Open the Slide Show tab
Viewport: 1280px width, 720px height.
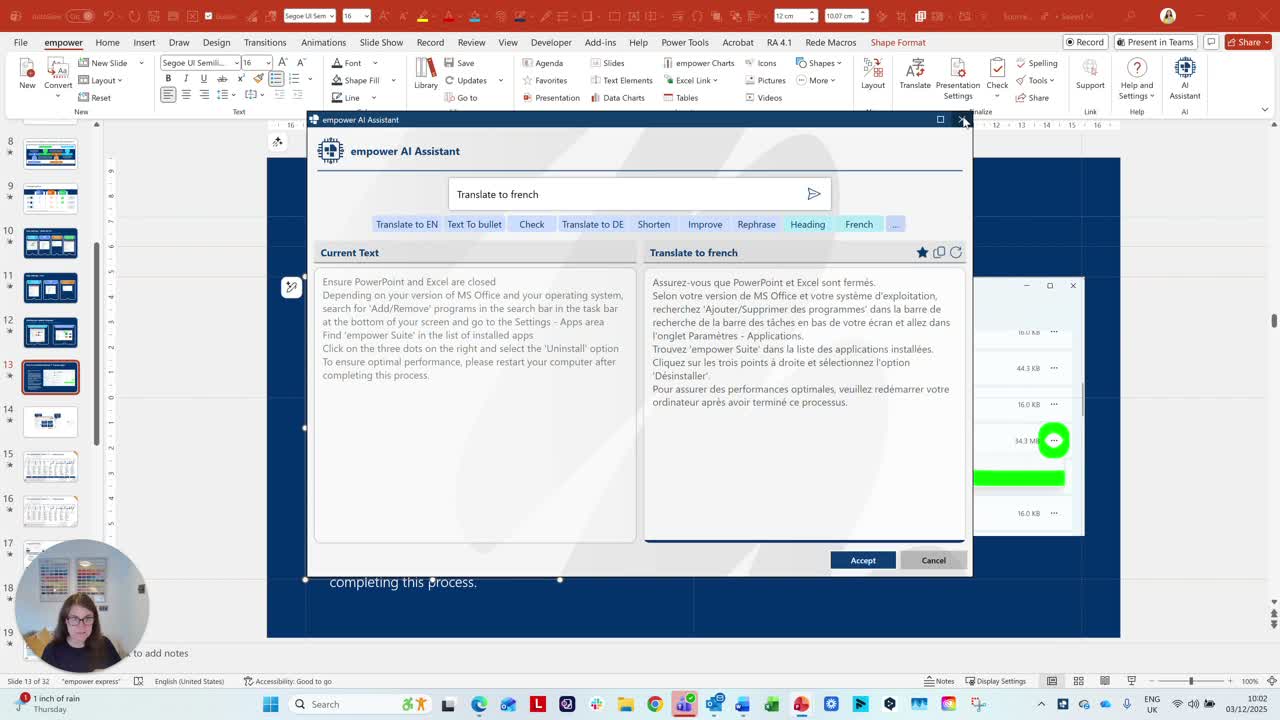[381, 42]
